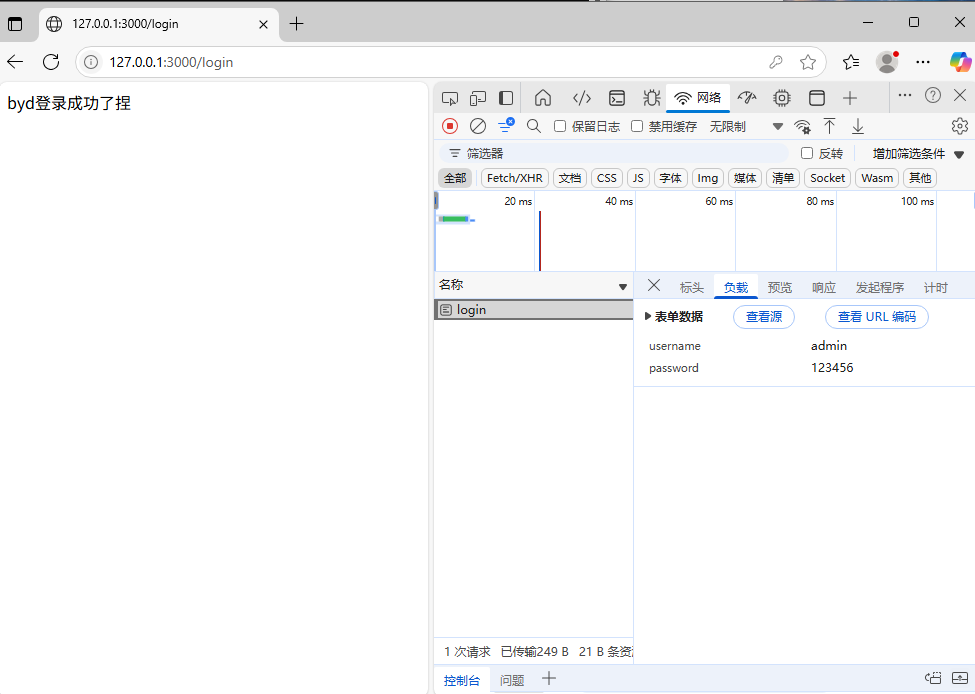The width and height of the screenshot is (975, 694).
Task: Open the 无限制 throttling dropdown
Action: 746,126
